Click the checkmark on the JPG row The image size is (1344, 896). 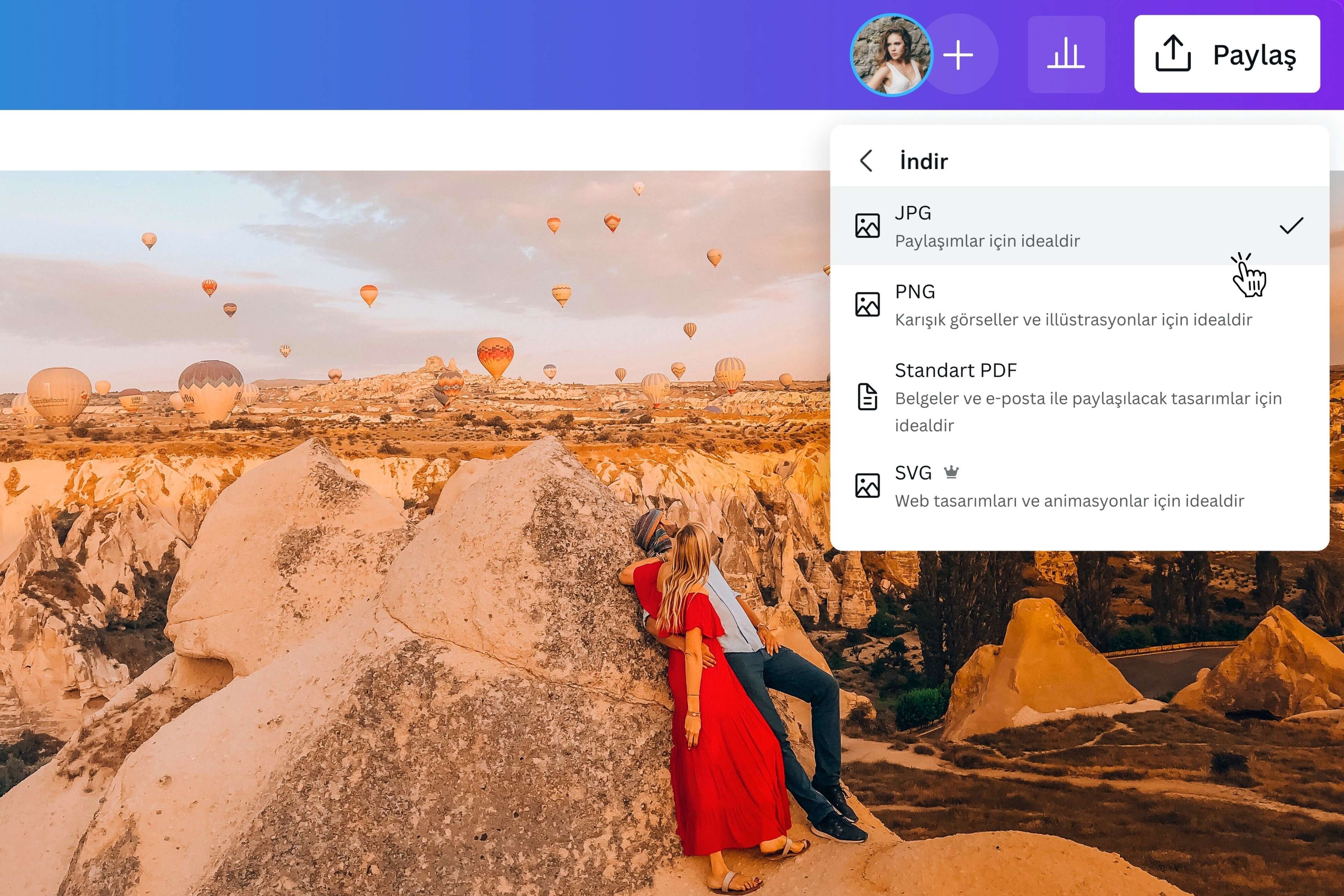pos(1291,226)
